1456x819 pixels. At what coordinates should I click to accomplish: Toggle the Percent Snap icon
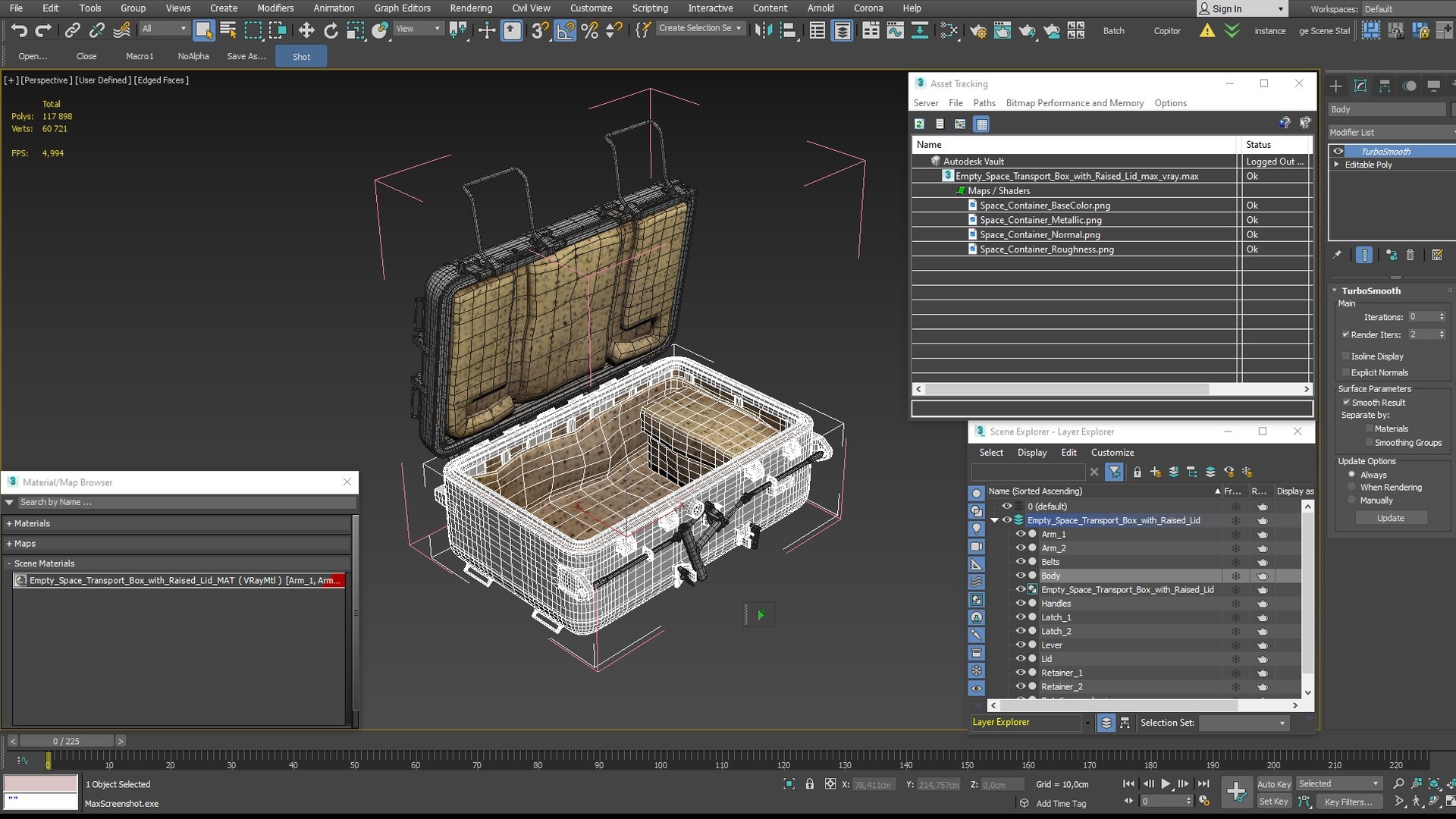tap(589, 30)
